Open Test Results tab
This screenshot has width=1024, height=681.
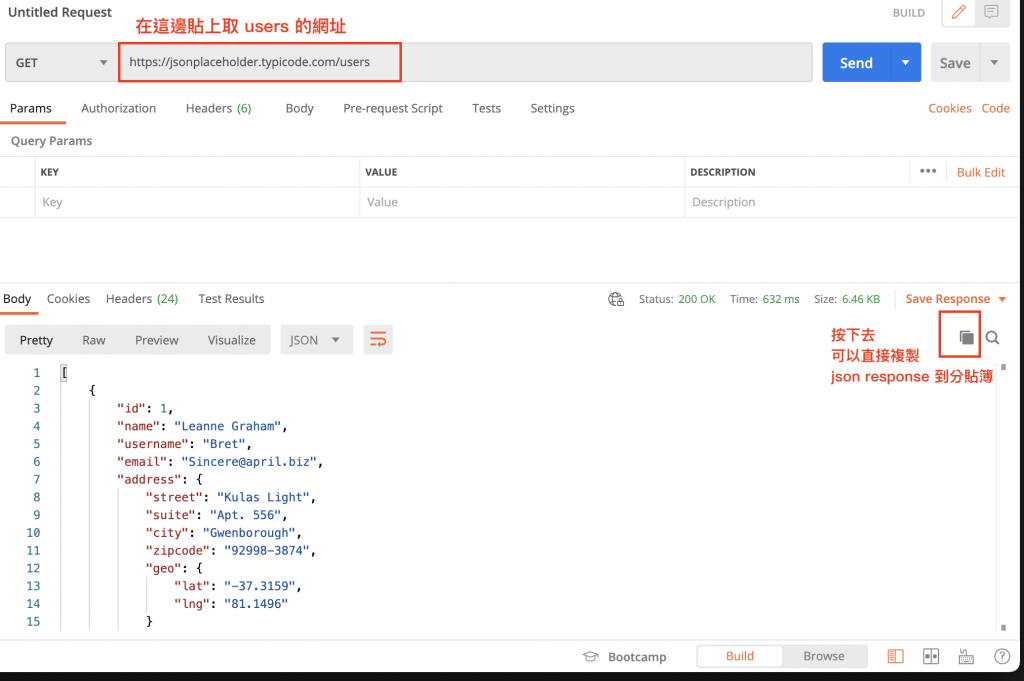pos(231,298)
